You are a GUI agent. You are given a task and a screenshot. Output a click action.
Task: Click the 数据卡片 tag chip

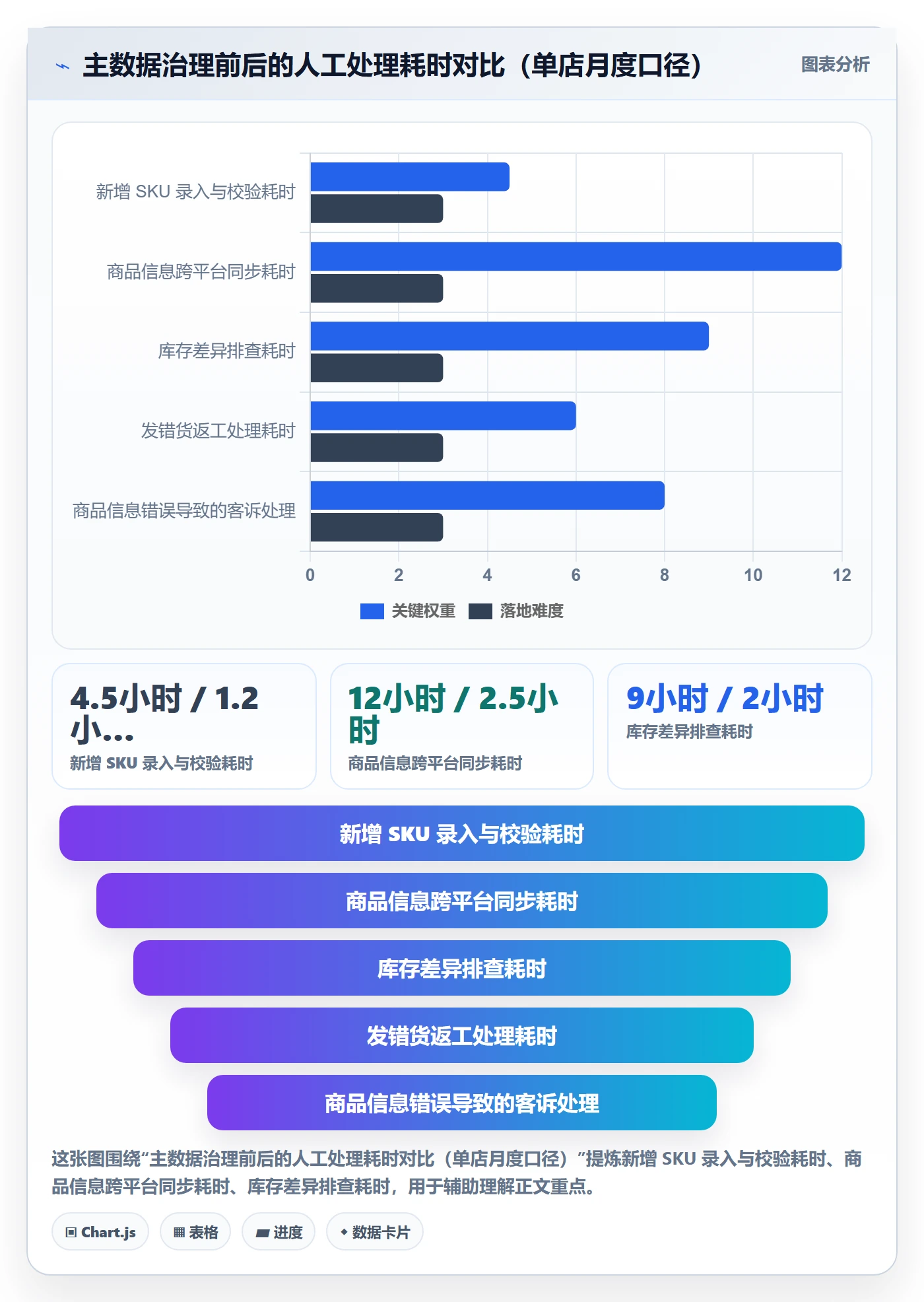(375, 1231)
